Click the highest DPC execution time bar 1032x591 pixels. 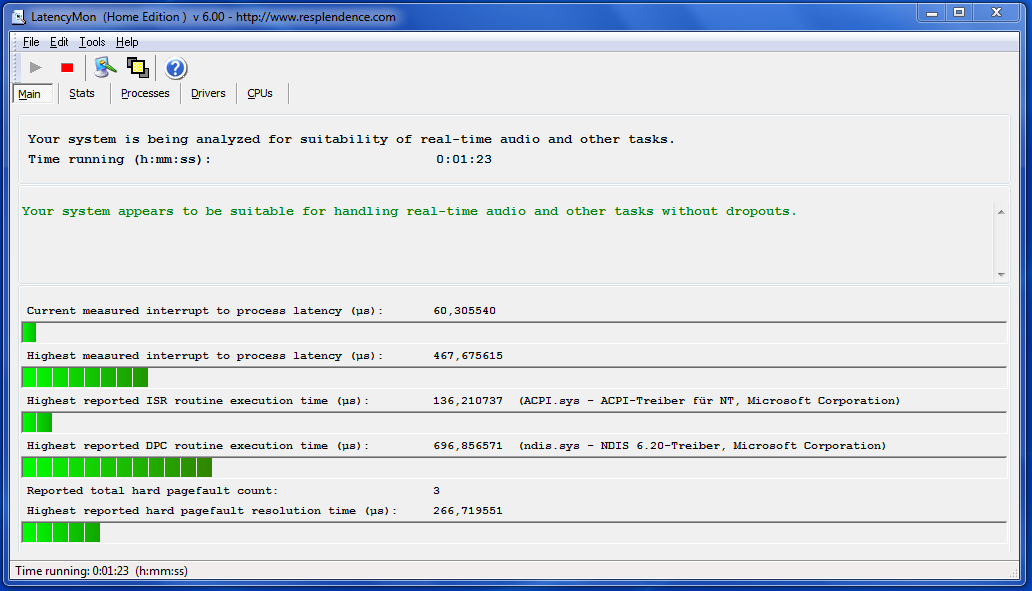514,467
